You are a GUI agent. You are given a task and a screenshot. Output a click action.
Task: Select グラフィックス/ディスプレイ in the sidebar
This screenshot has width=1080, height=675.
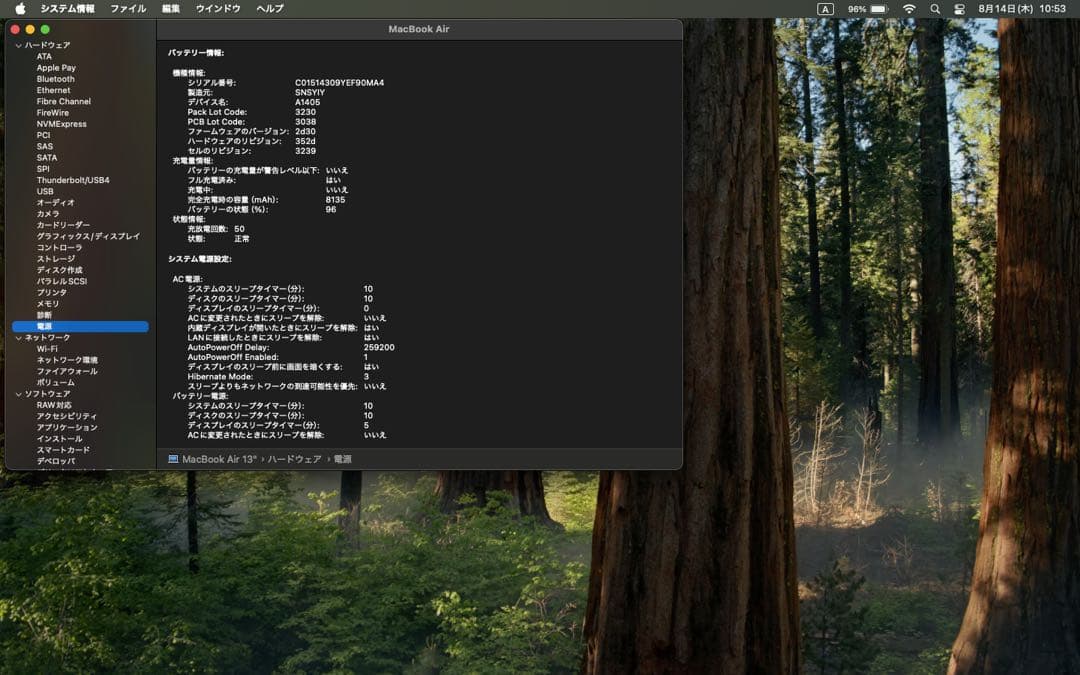87,236
